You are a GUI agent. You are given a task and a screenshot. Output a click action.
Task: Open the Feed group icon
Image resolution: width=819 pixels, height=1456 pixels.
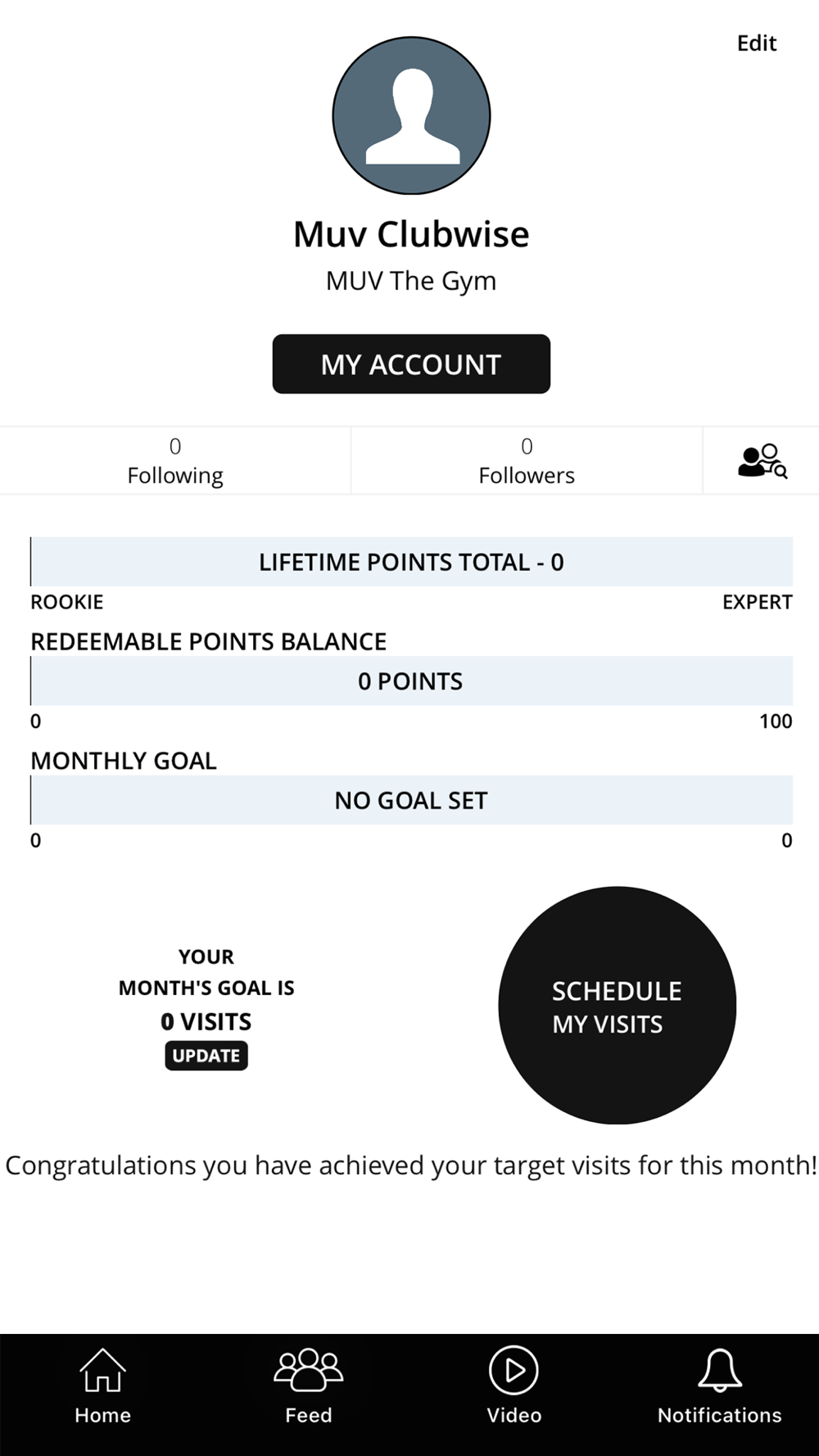pos(308,1369)
